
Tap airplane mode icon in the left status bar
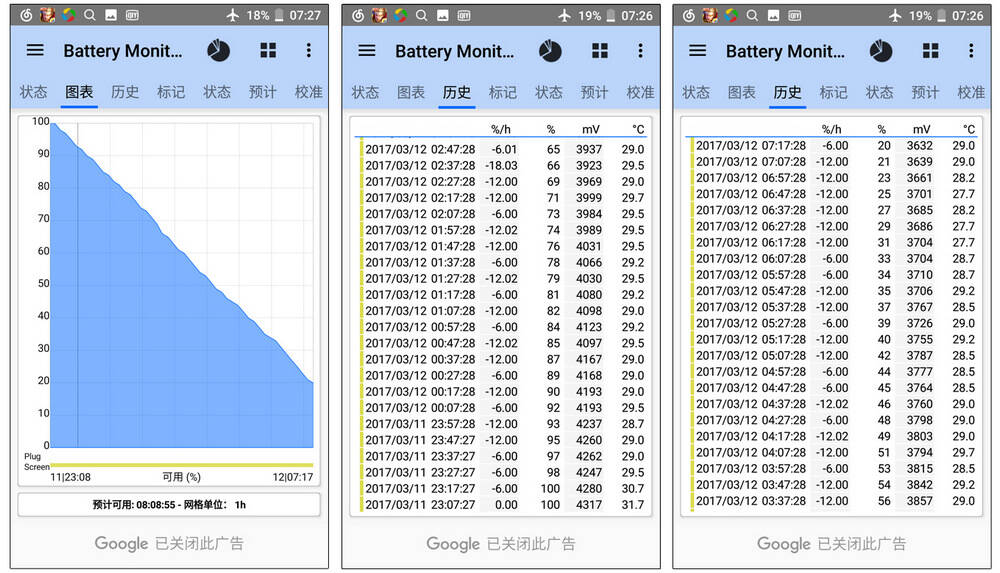(x=233, y=15)
